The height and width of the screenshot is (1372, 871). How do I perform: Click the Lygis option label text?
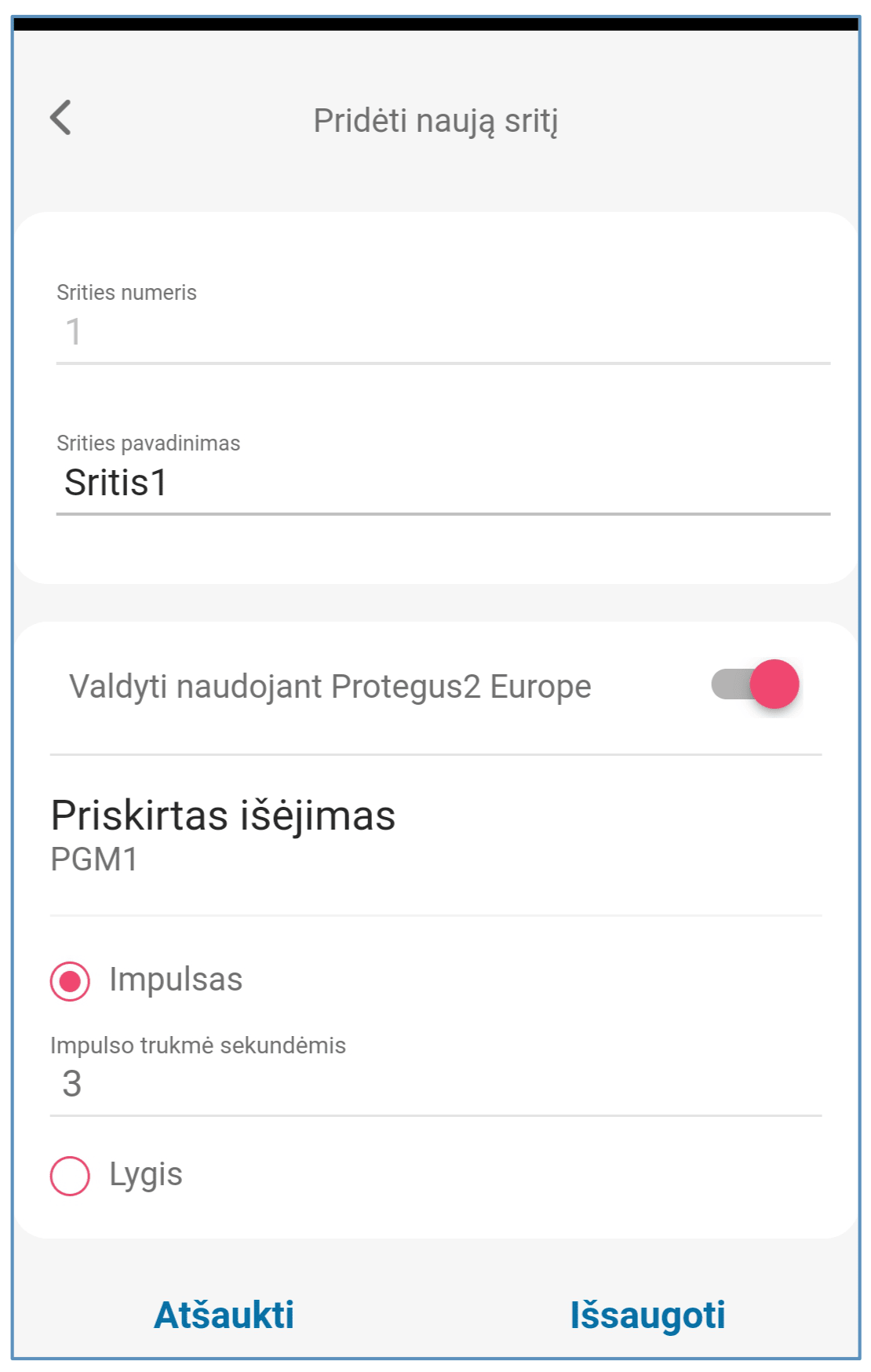pos(146,1174)
